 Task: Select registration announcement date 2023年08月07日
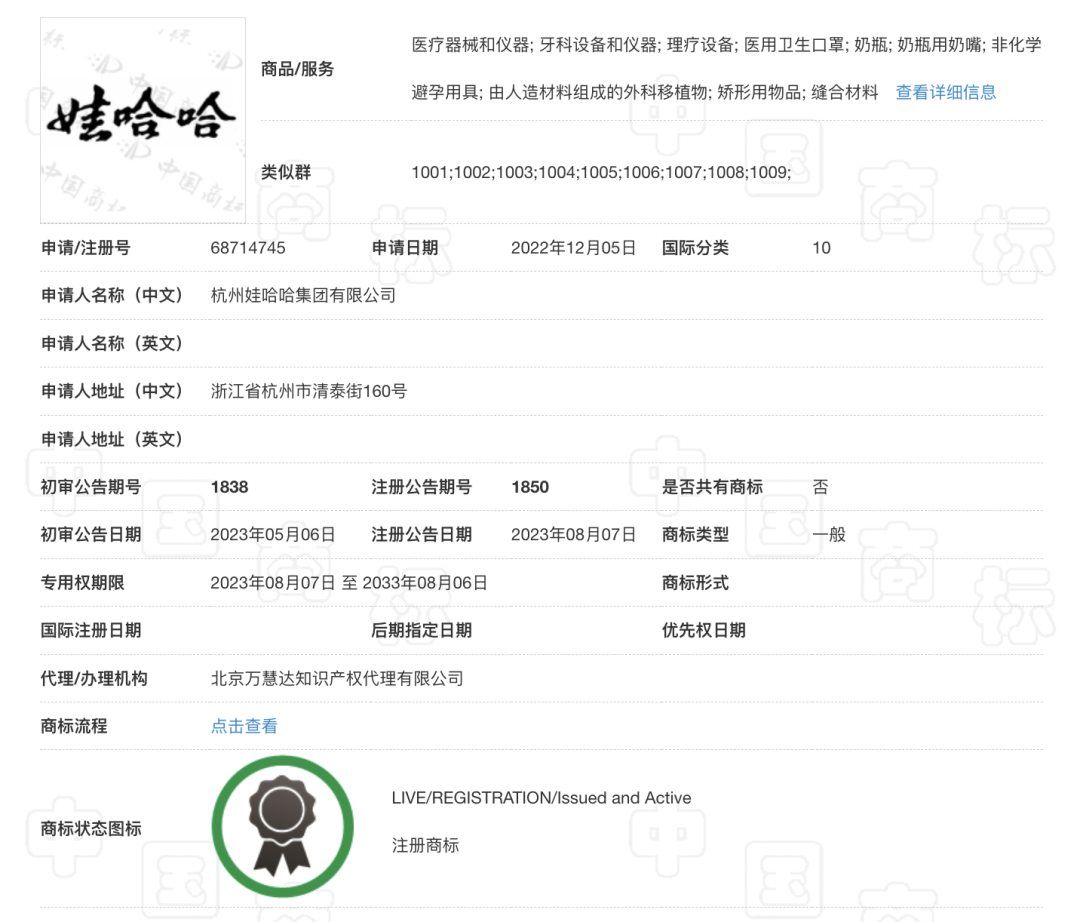click(573, 535)
